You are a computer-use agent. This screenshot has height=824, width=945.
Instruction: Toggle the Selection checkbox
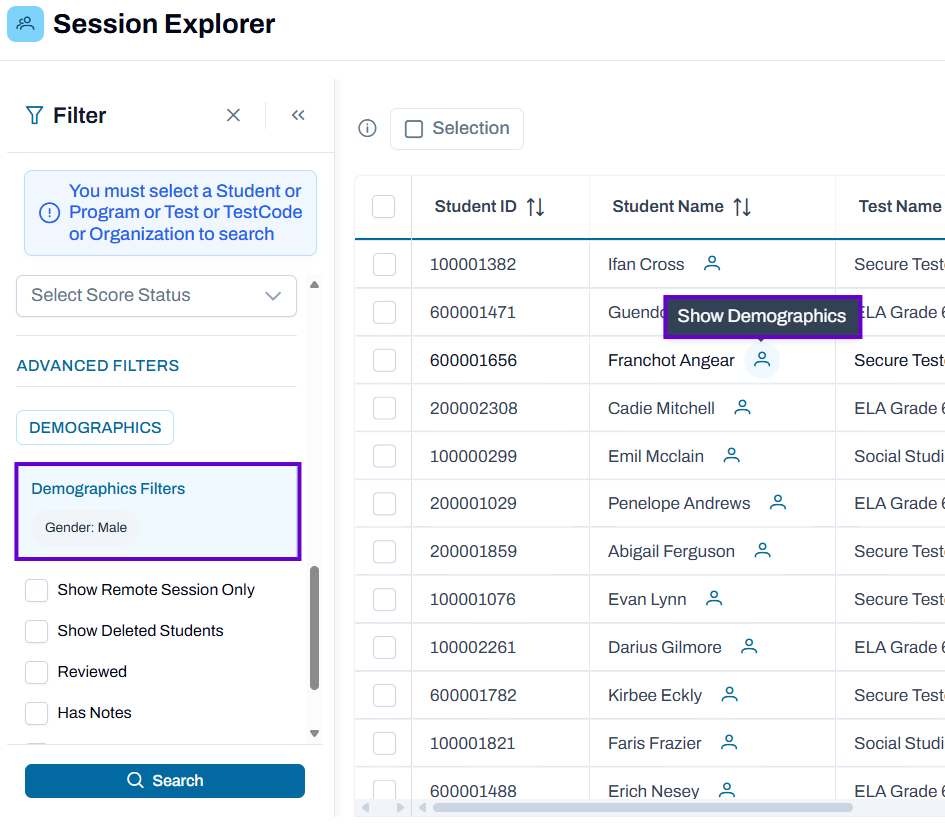(413, 129)
